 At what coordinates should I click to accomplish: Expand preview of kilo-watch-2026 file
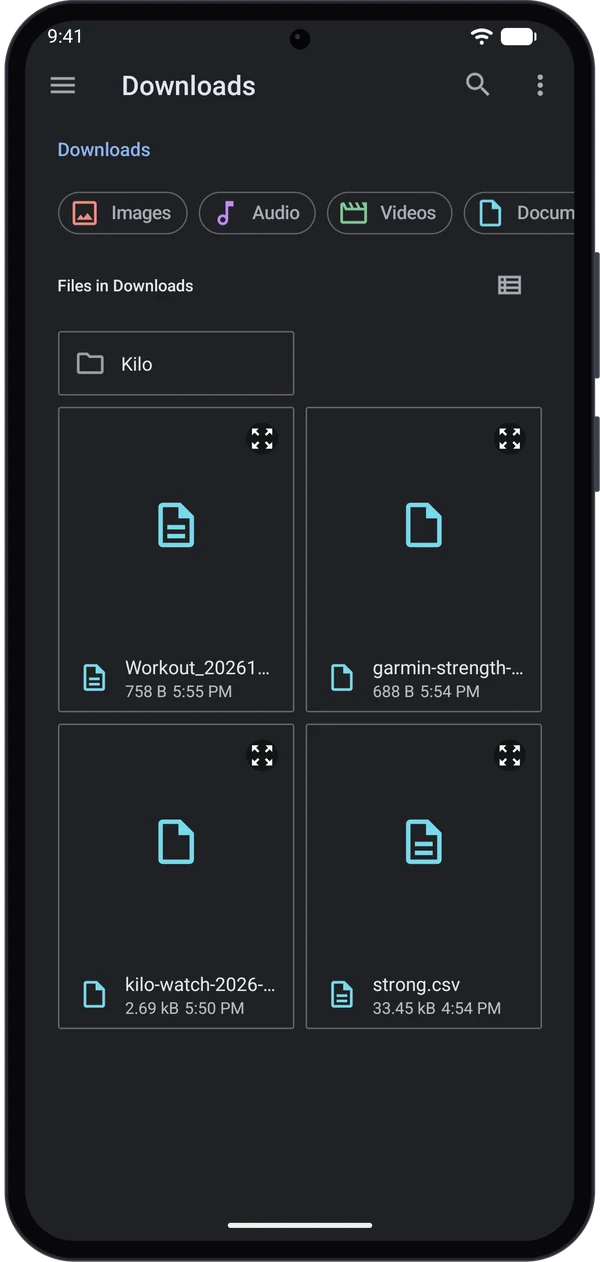(x=262, y=755)
